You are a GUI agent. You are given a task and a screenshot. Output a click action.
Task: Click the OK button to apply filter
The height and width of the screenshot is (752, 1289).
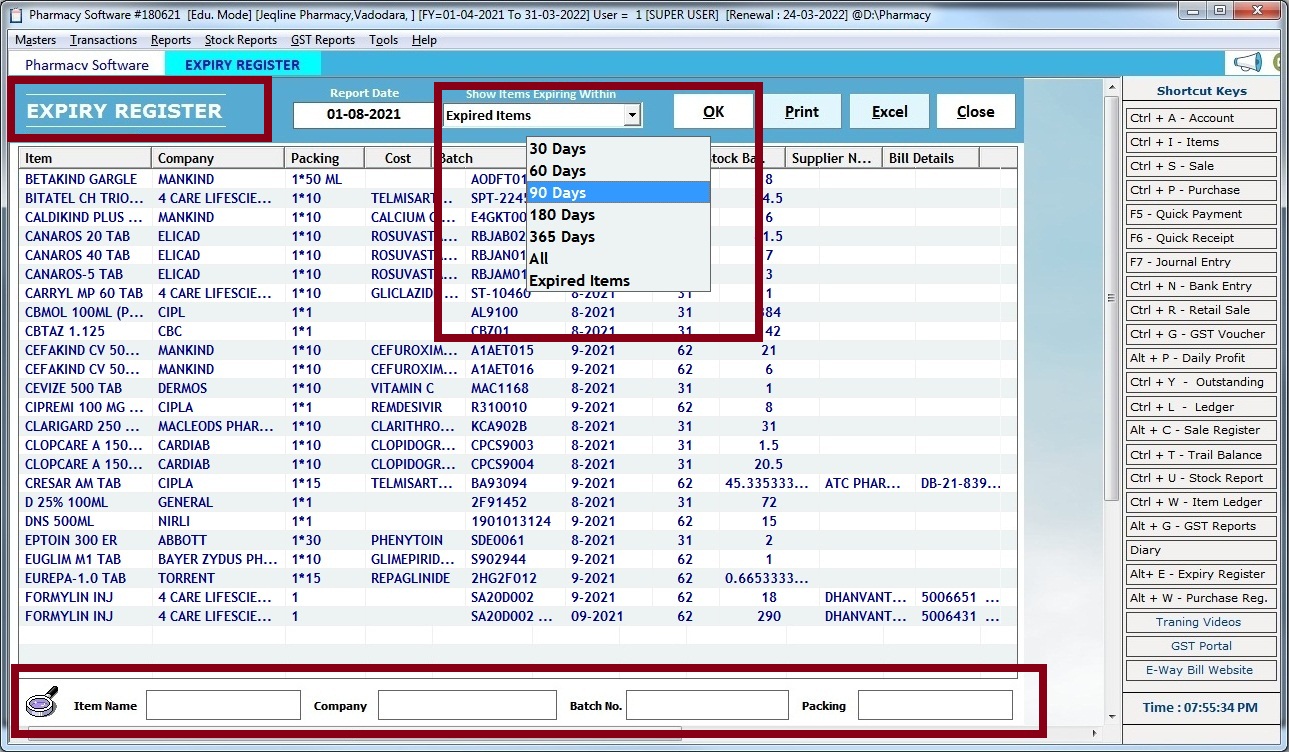tap(713, 111)
